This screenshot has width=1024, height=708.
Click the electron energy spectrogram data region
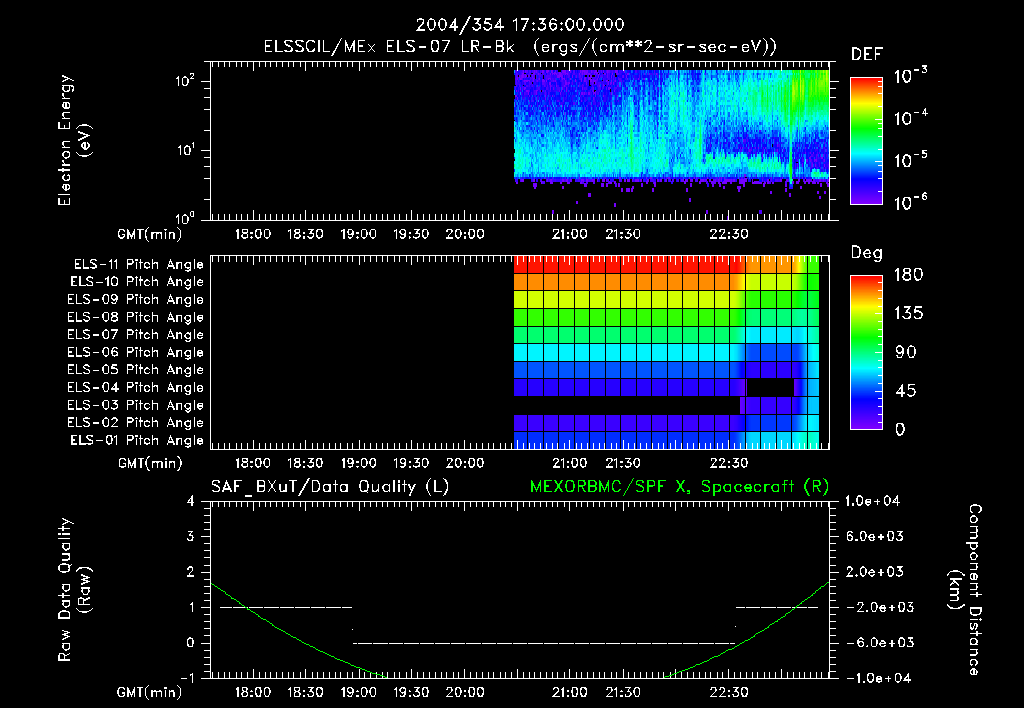671,124
